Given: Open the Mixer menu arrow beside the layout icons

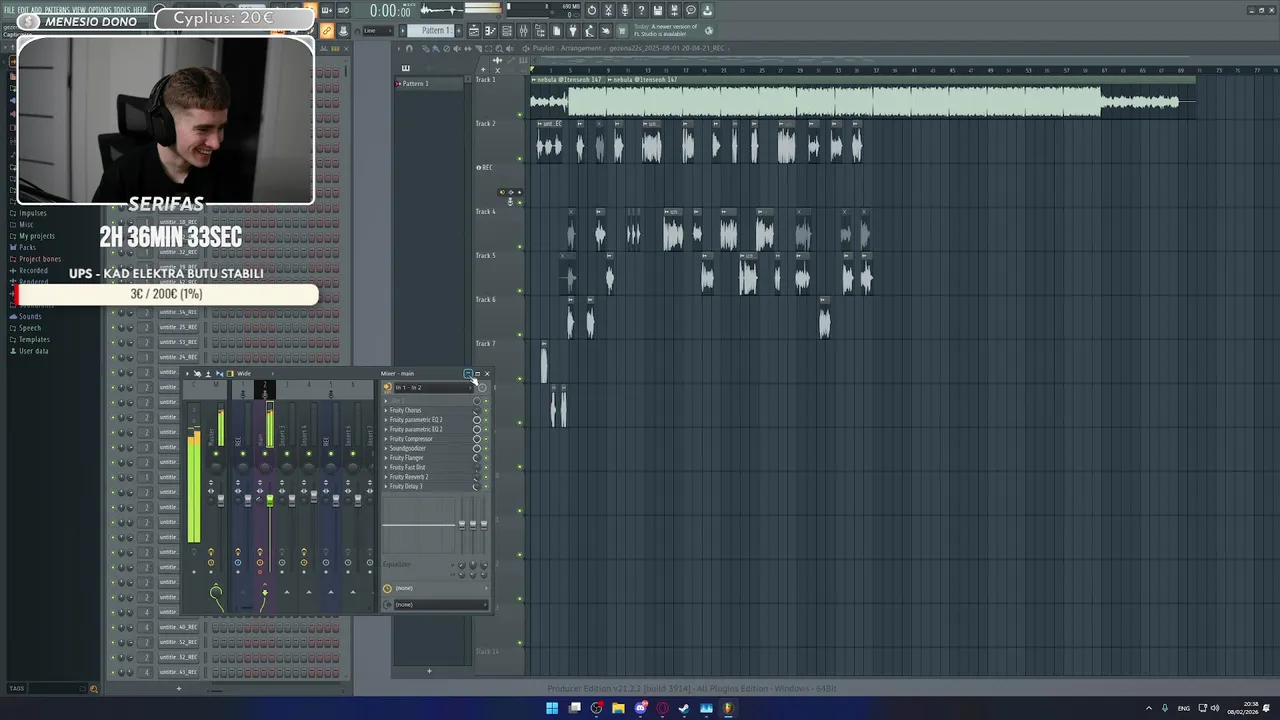Looking at the screenshot, I should 187,373.
